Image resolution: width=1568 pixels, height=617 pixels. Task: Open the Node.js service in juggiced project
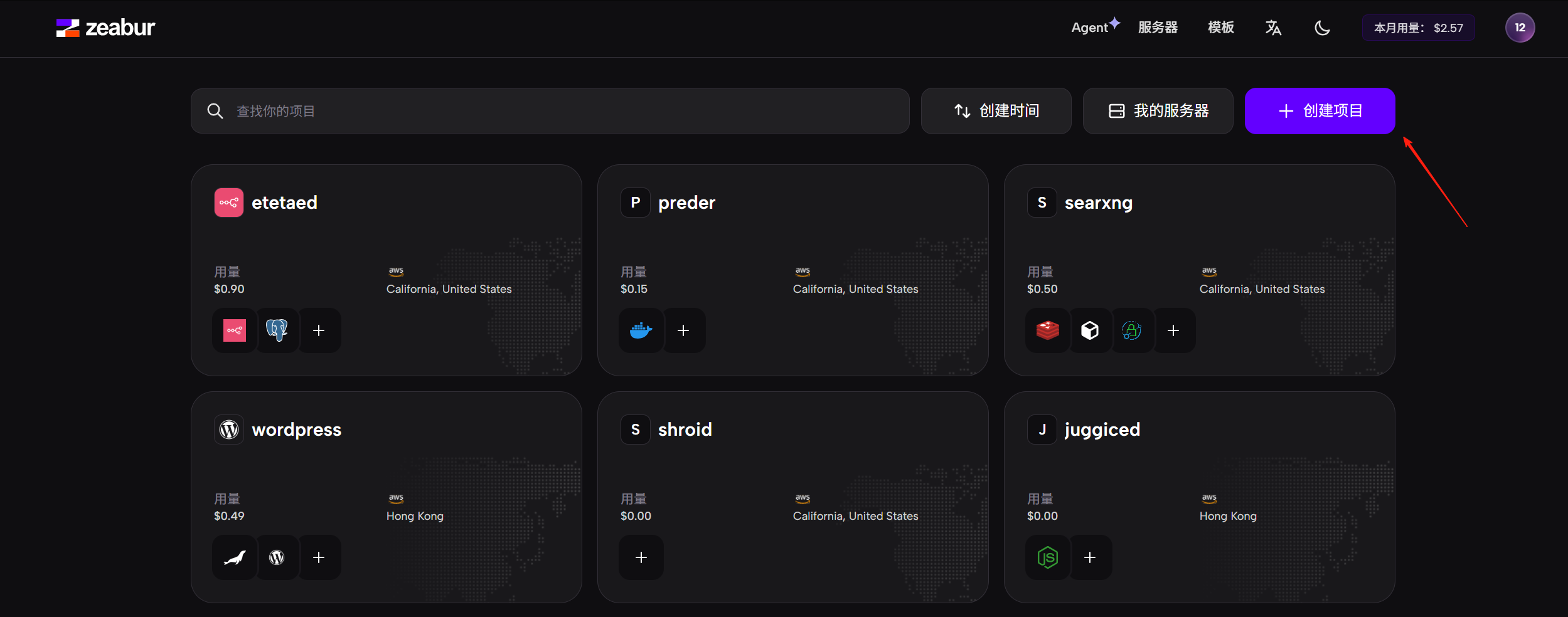click(x=1047, y=557)
